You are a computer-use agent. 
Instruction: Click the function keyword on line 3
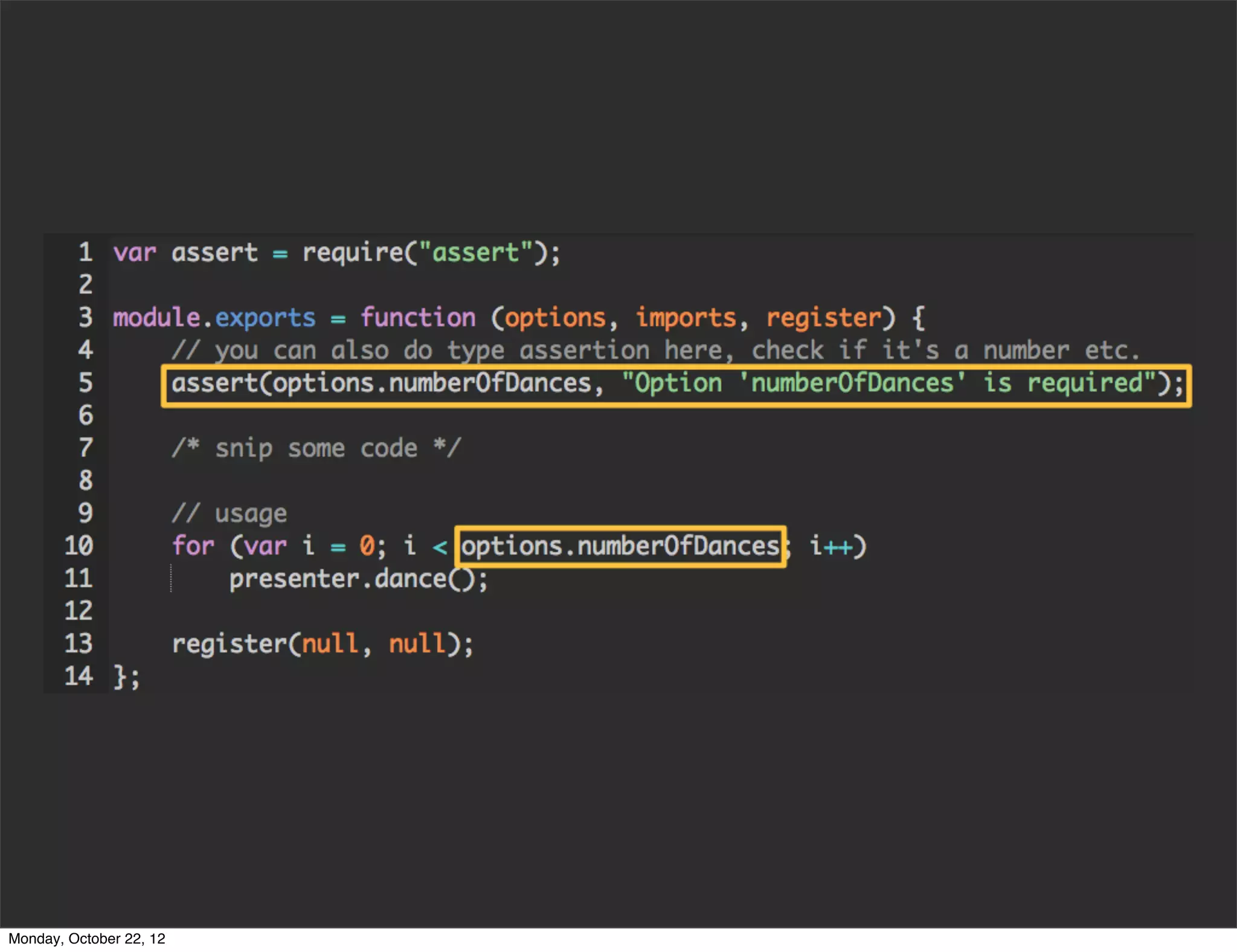(418, 318)
